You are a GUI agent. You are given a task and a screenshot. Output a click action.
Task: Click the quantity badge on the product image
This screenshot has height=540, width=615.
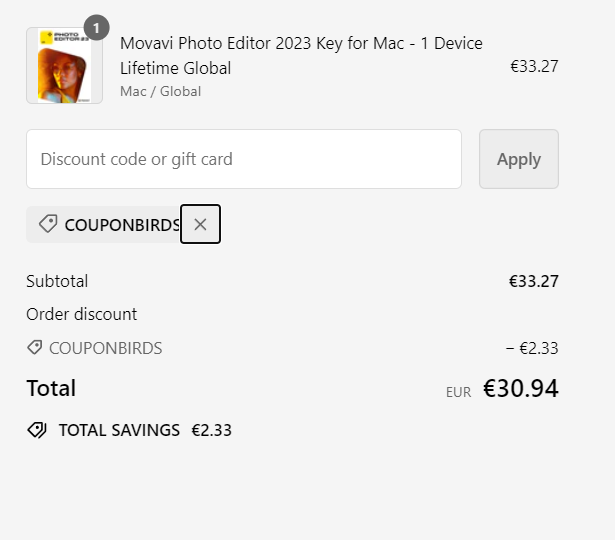pos(96,28)
